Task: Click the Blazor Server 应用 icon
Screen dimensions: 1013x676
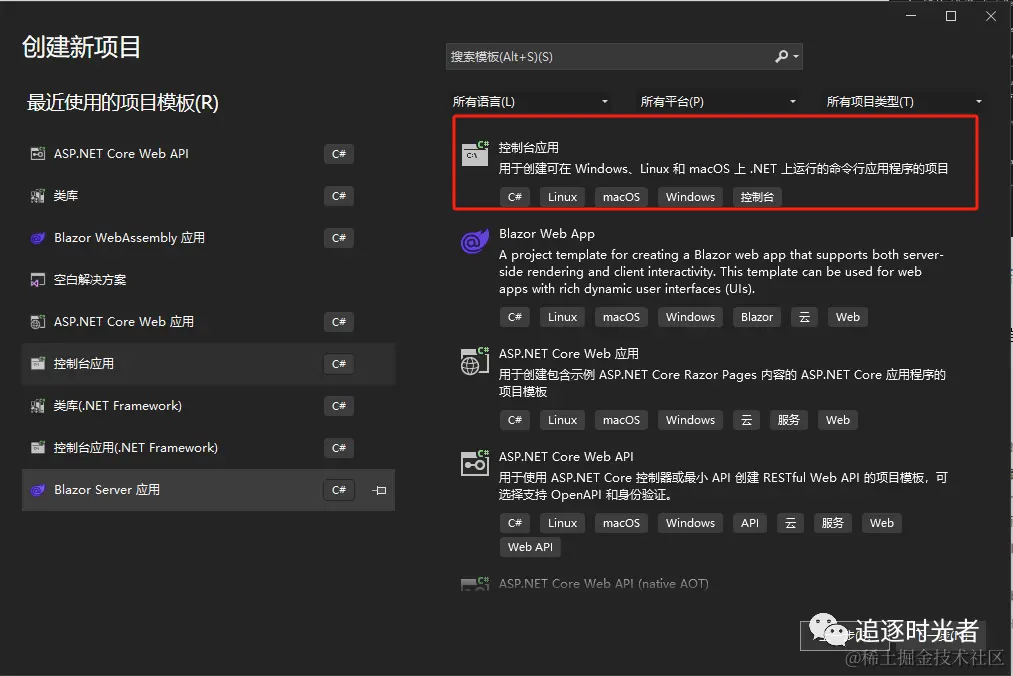Action: [x=38, y=490]
